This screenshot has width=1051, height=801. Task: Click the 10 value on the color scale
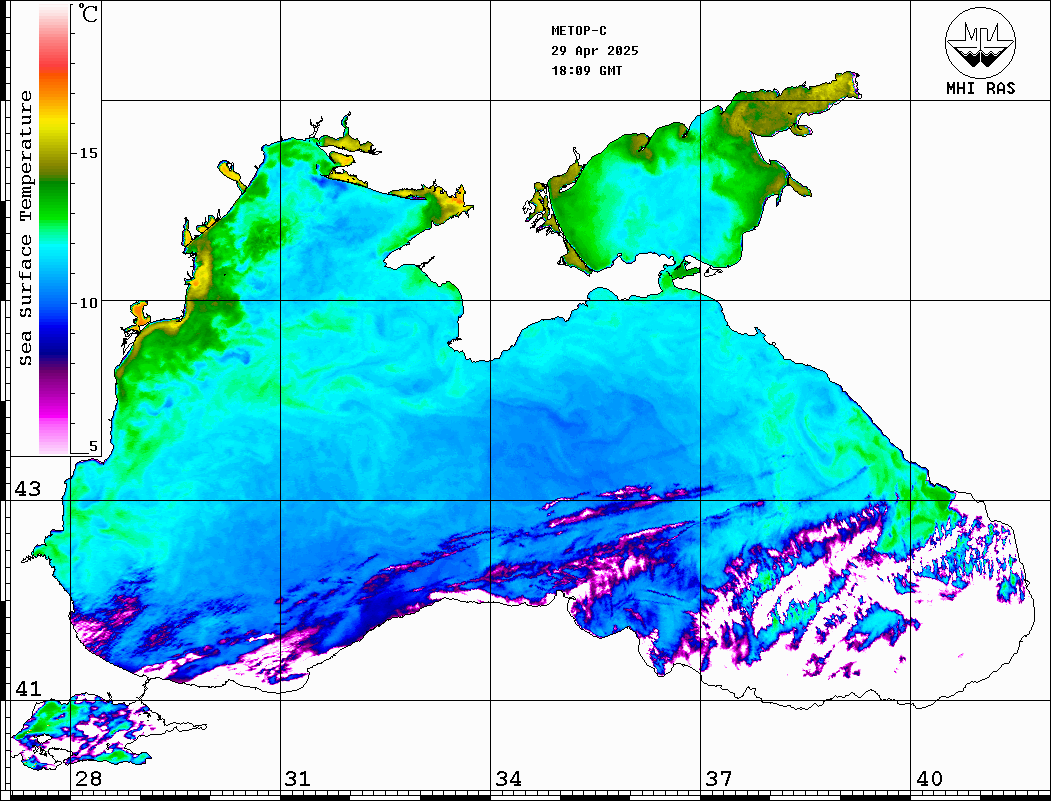[x=88, y=303]
